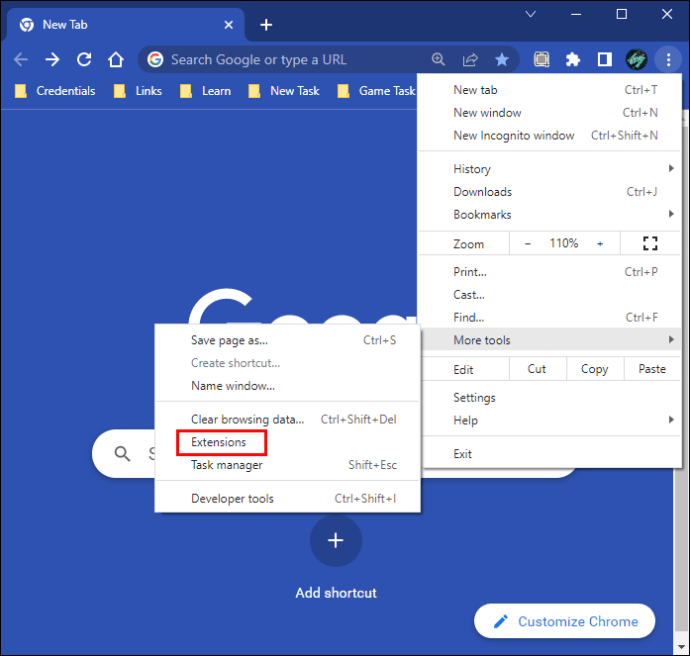Click the Customize Chrome button

click(564, 621)
